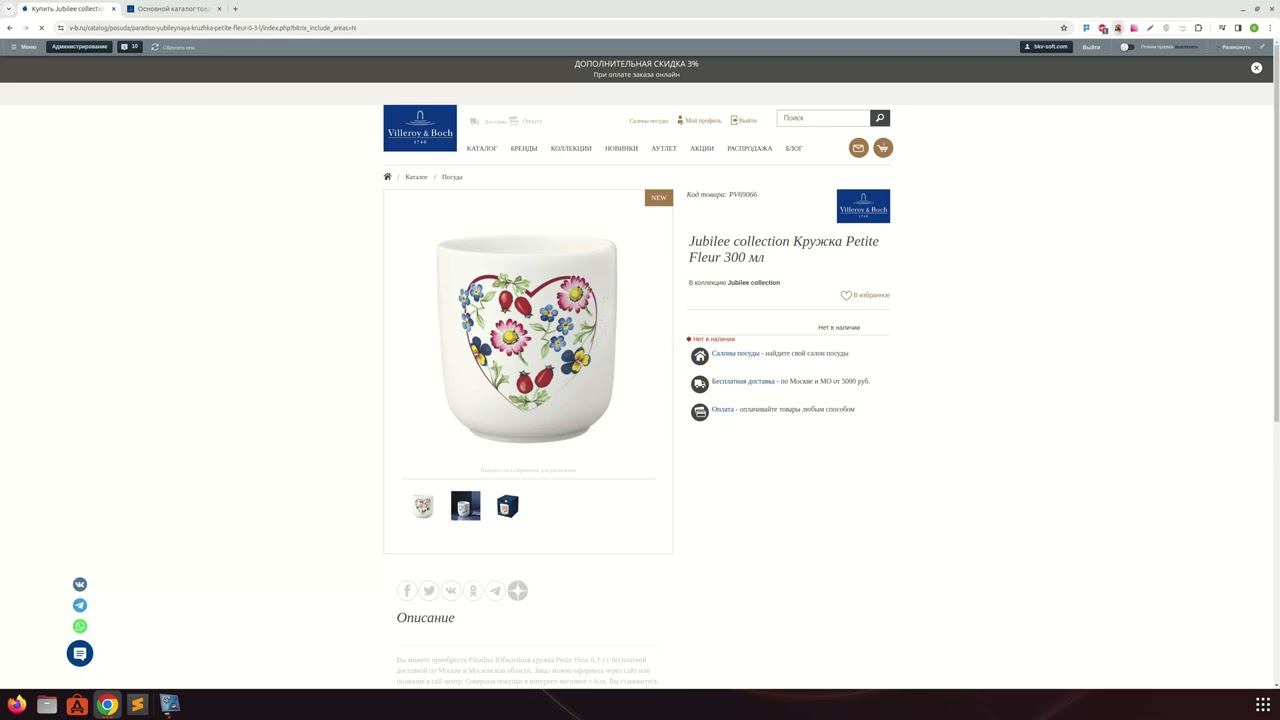
Task: Click the search magnifier button
Action: point(880,118)
